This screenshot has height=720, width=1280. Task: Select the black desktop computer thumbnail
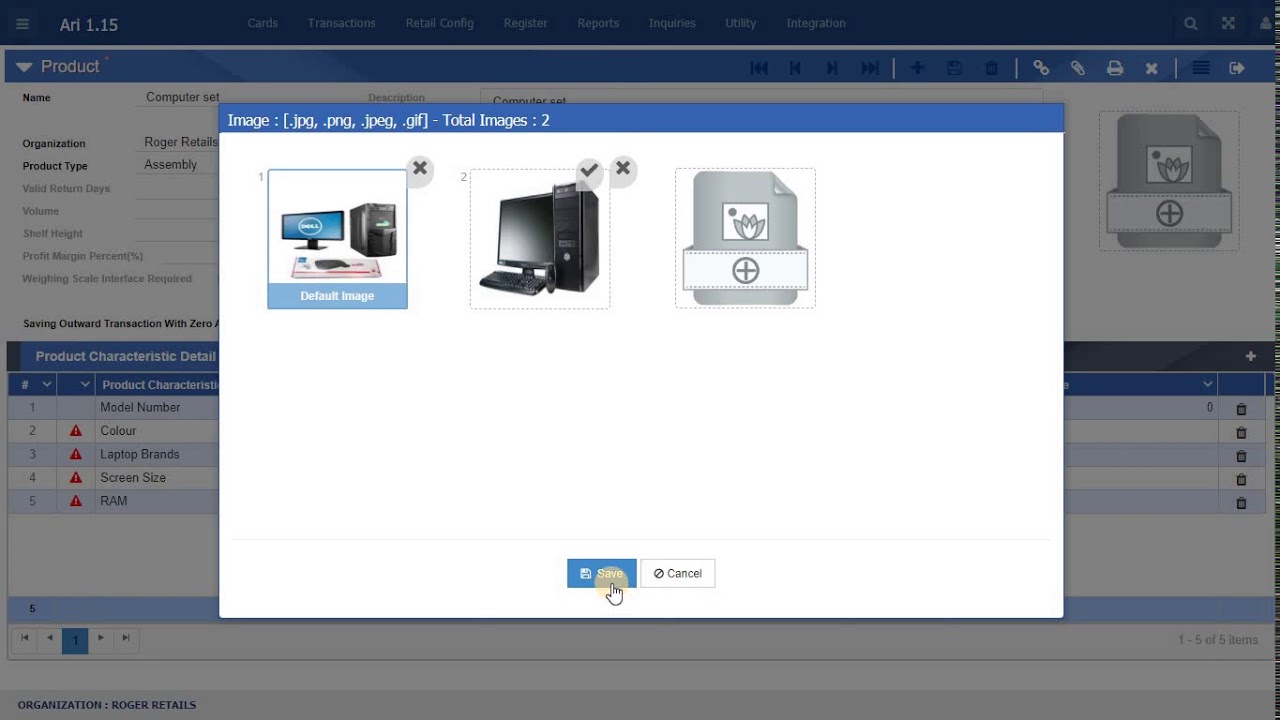coord(540,240)
